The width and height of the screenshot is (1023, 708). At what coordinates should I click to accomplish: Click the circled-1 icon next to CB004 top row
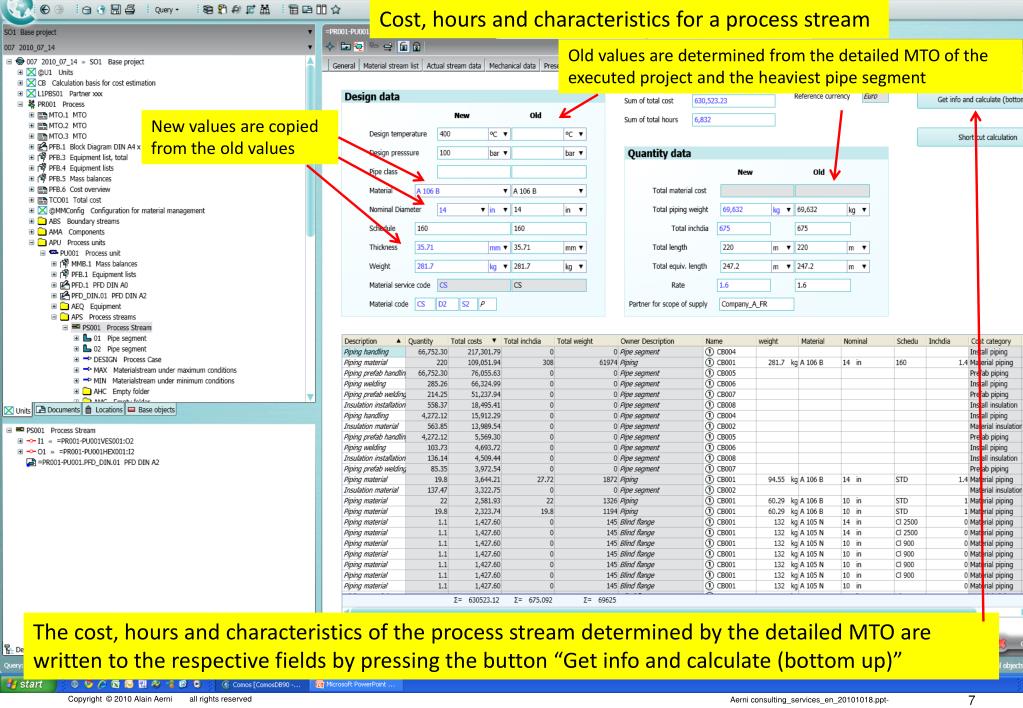coord(710,352)
